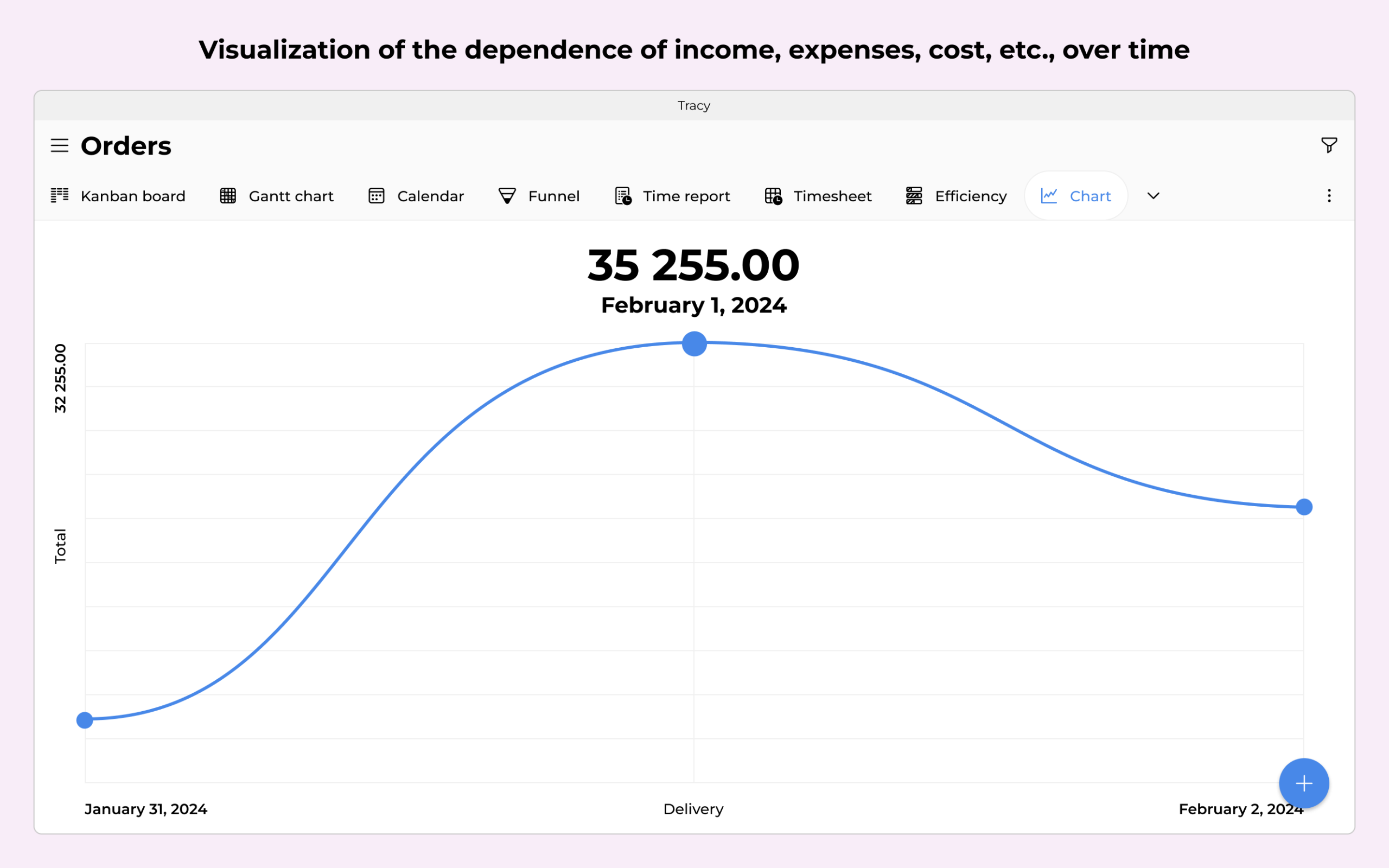Click the Delivery axis label
Image resolution: width=1389 pixels, height=868 pixels.
point(693,809)
